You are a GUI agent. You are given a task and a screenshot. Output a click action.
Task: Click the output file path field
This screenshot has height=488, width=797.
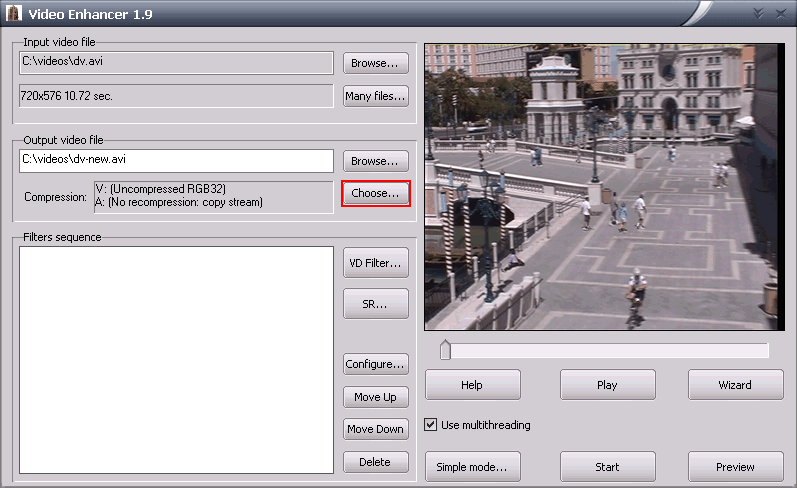[x=176, y=161]
